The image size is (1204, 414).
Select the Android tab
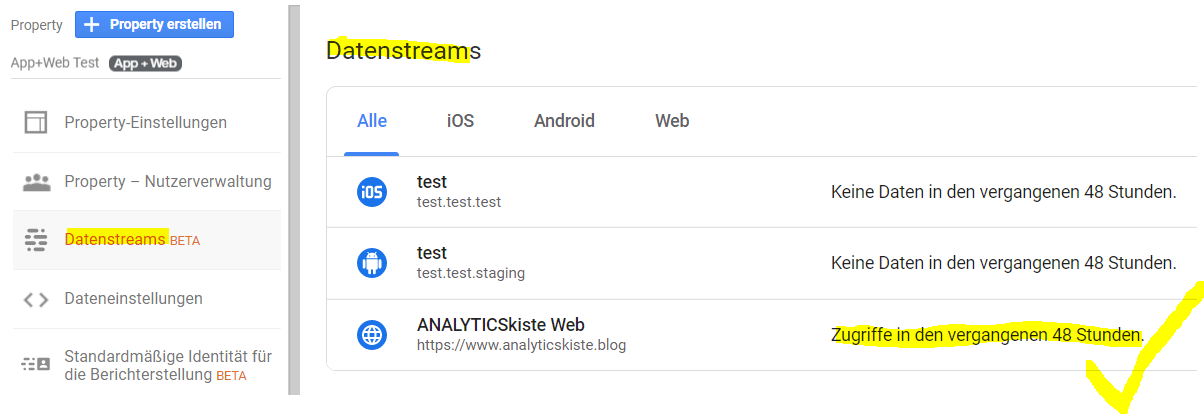pyautogui.click(x=564, y=121)
